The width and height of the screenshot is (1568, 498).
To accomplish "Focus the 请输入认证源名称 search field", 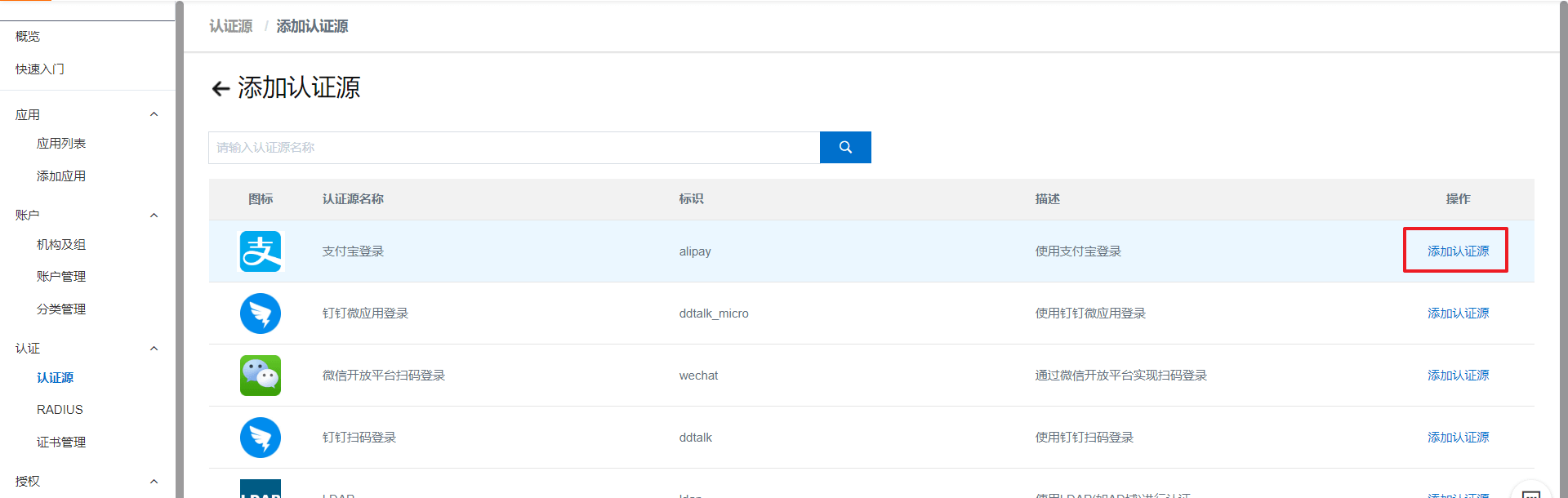I will click(514, 148).
